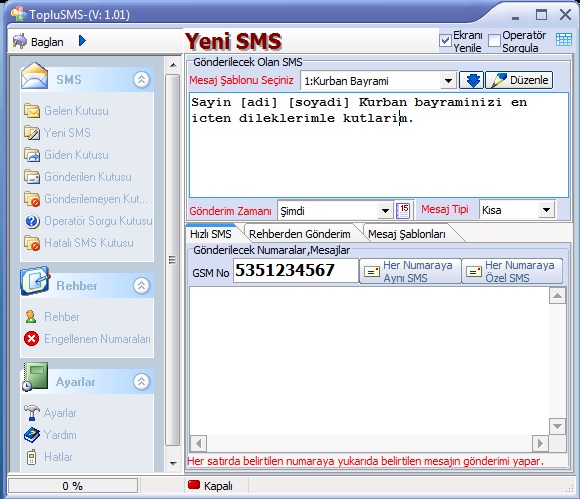580x499 pixels.
Task: Click the numbers list scroll up arrow
Action: pos(557,296)
